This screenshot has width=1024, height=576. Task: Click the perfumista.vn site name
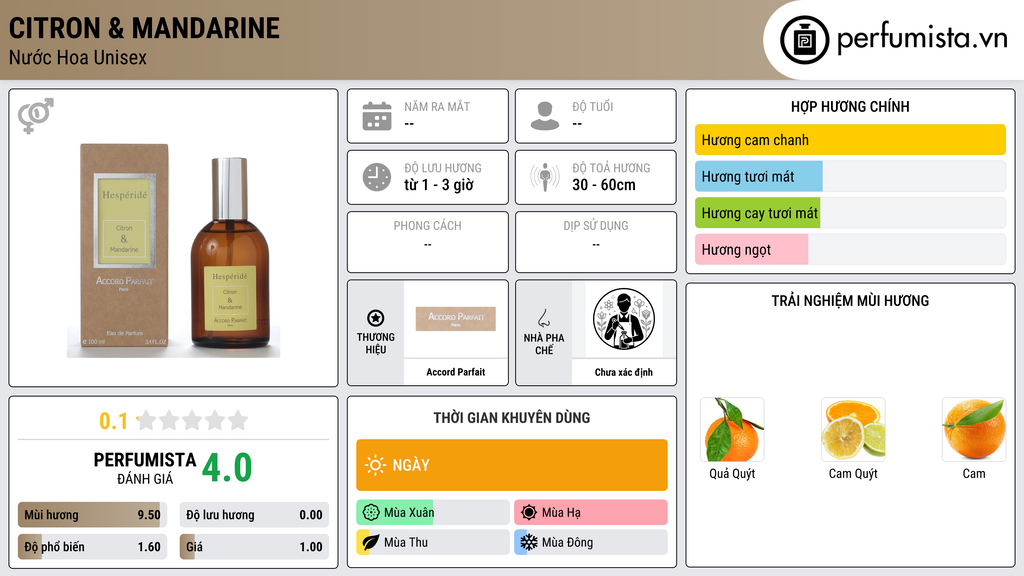[x=922, y=38]
